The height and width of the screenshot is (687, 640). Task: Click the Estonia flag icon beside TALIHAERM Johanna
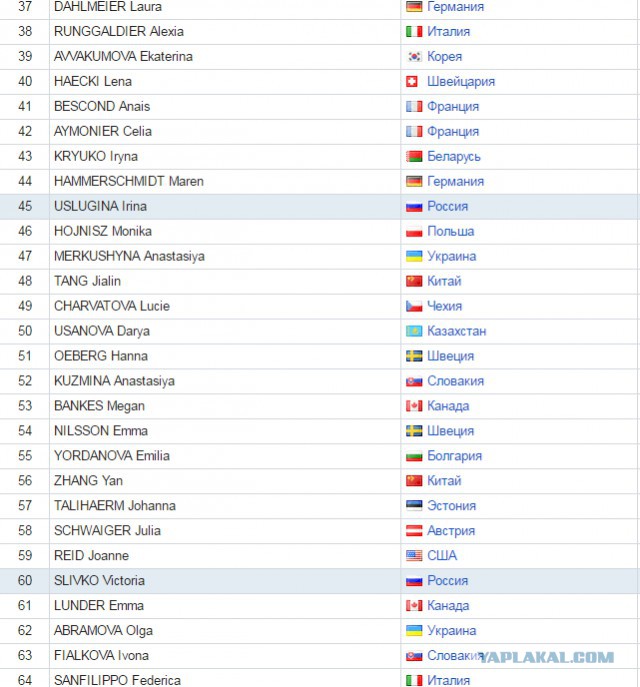[x=414, y=506]
